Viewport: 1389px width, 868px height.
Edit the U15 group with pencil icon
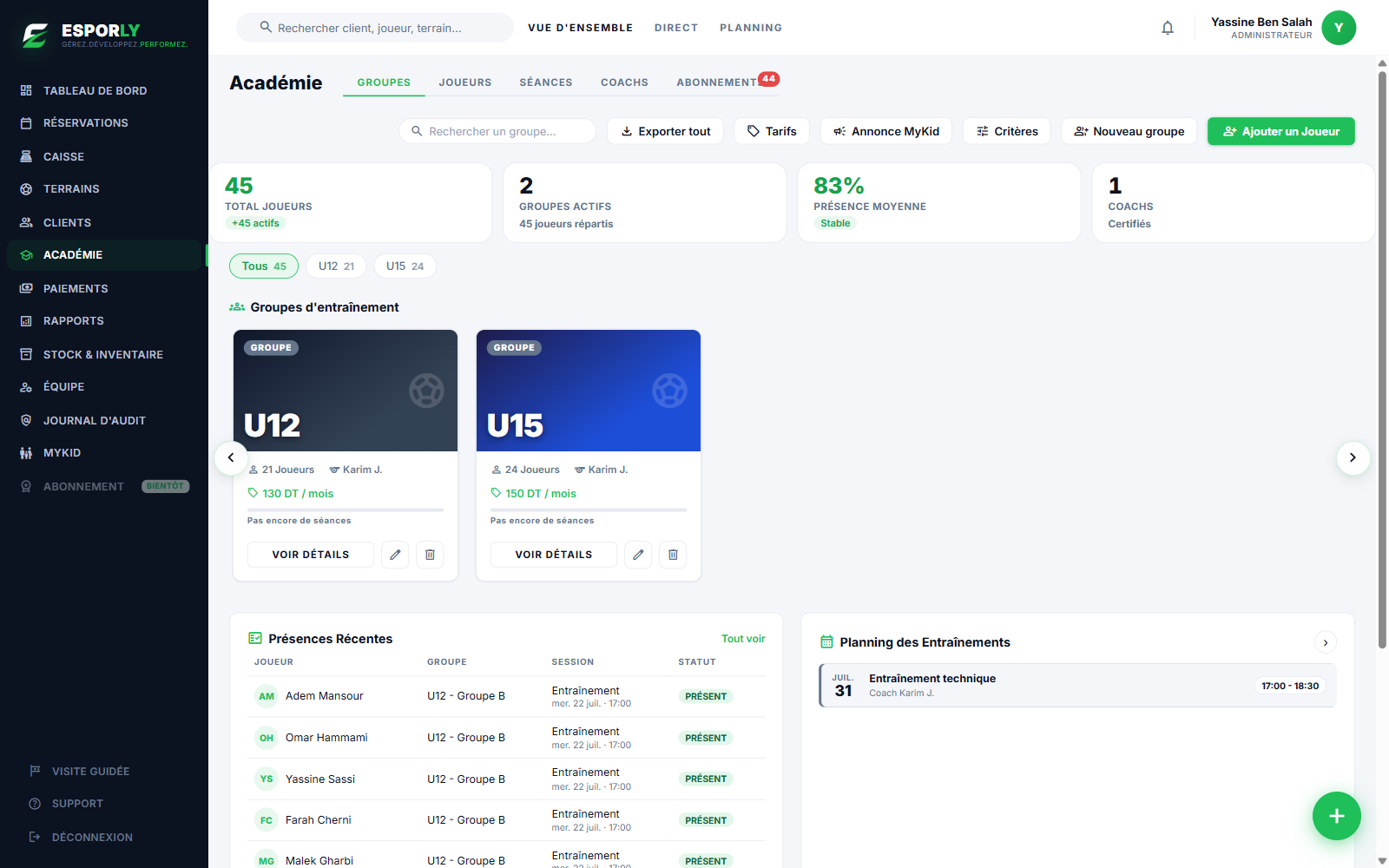pyautogui.click(x=638, y=555)
